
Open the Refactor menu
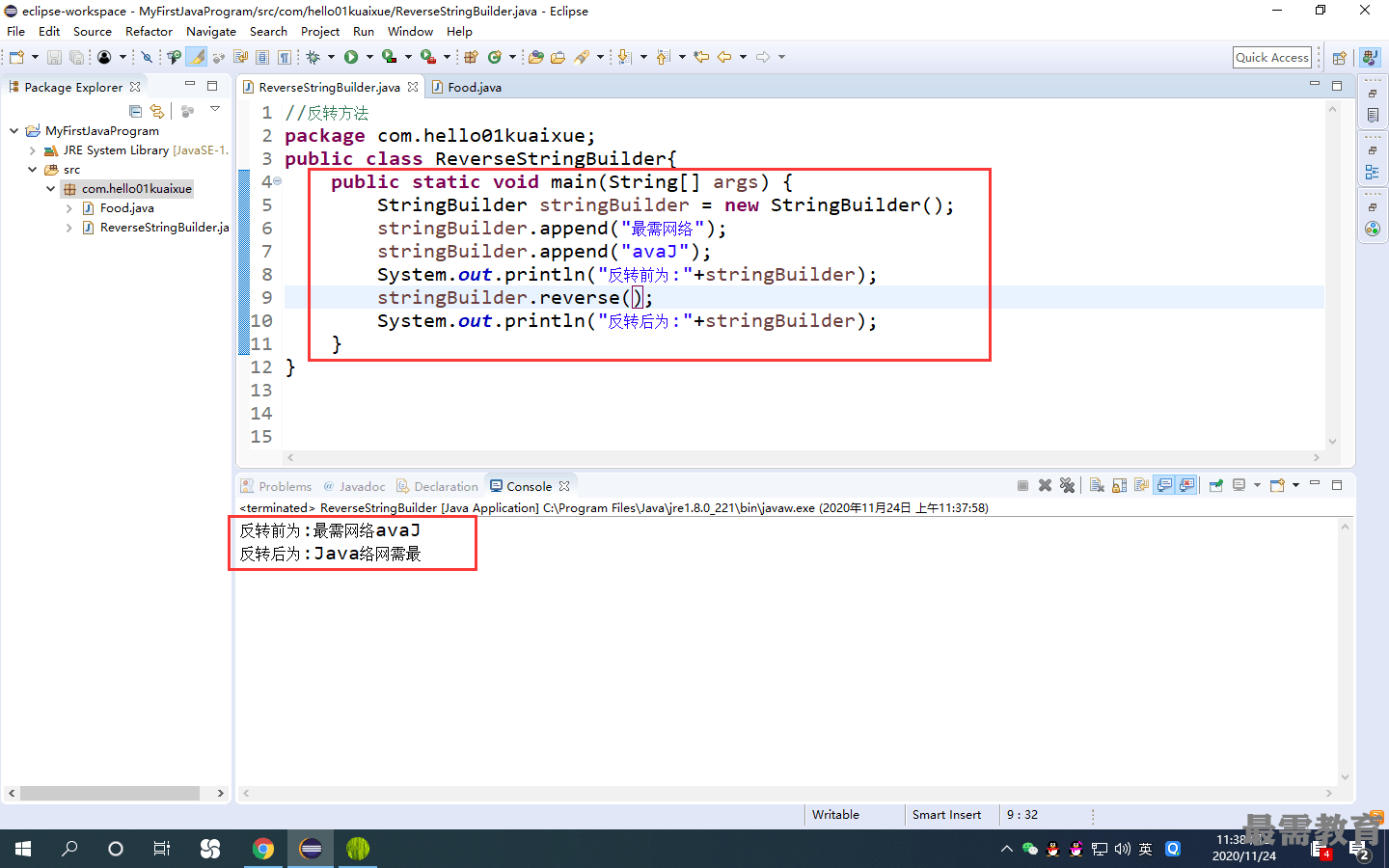149,31
